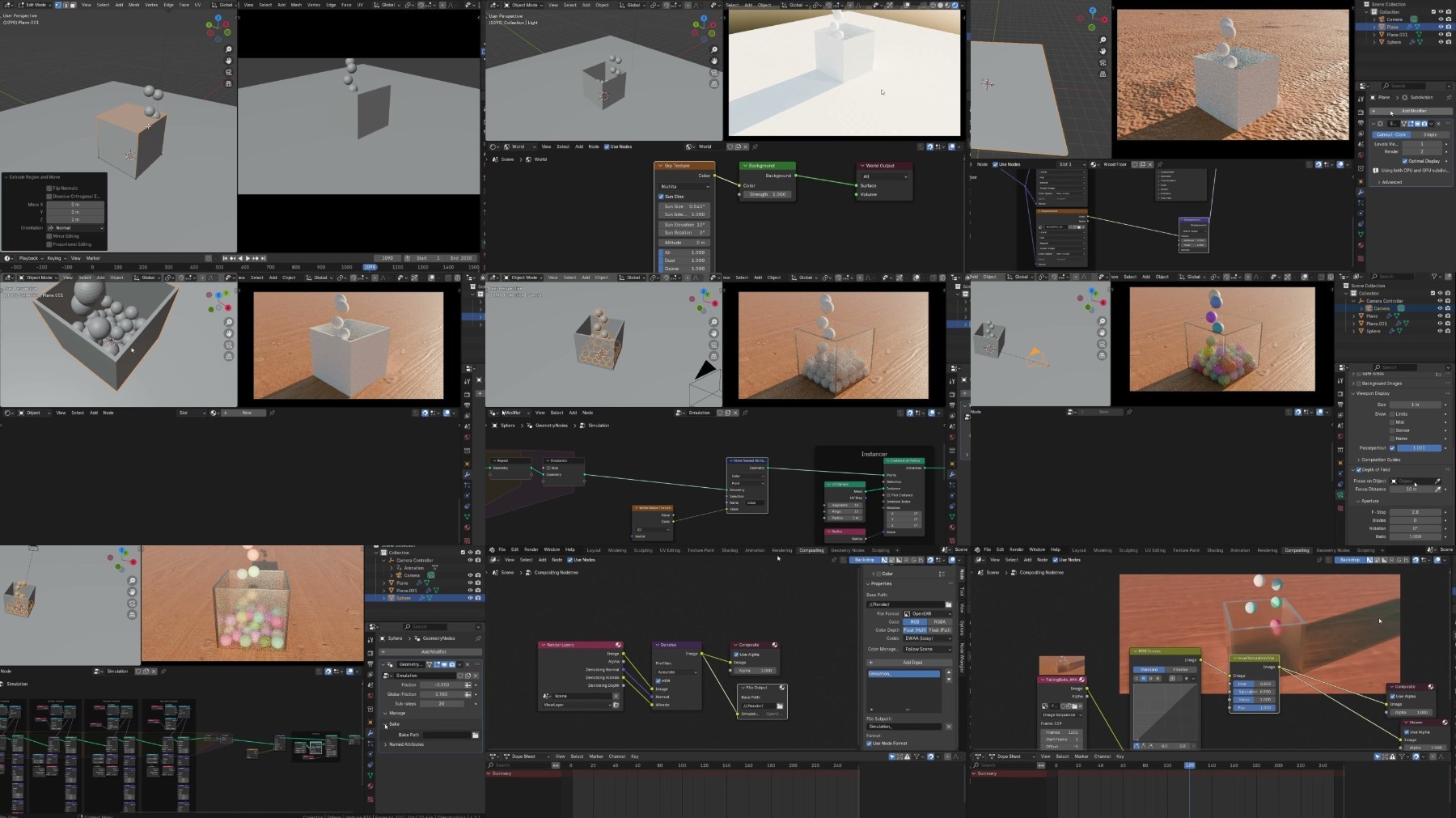Unlink the Wood Floor material with X
Viewport: 1456px width, 818px height.
pyautogui.click(x=1149, y=164)
